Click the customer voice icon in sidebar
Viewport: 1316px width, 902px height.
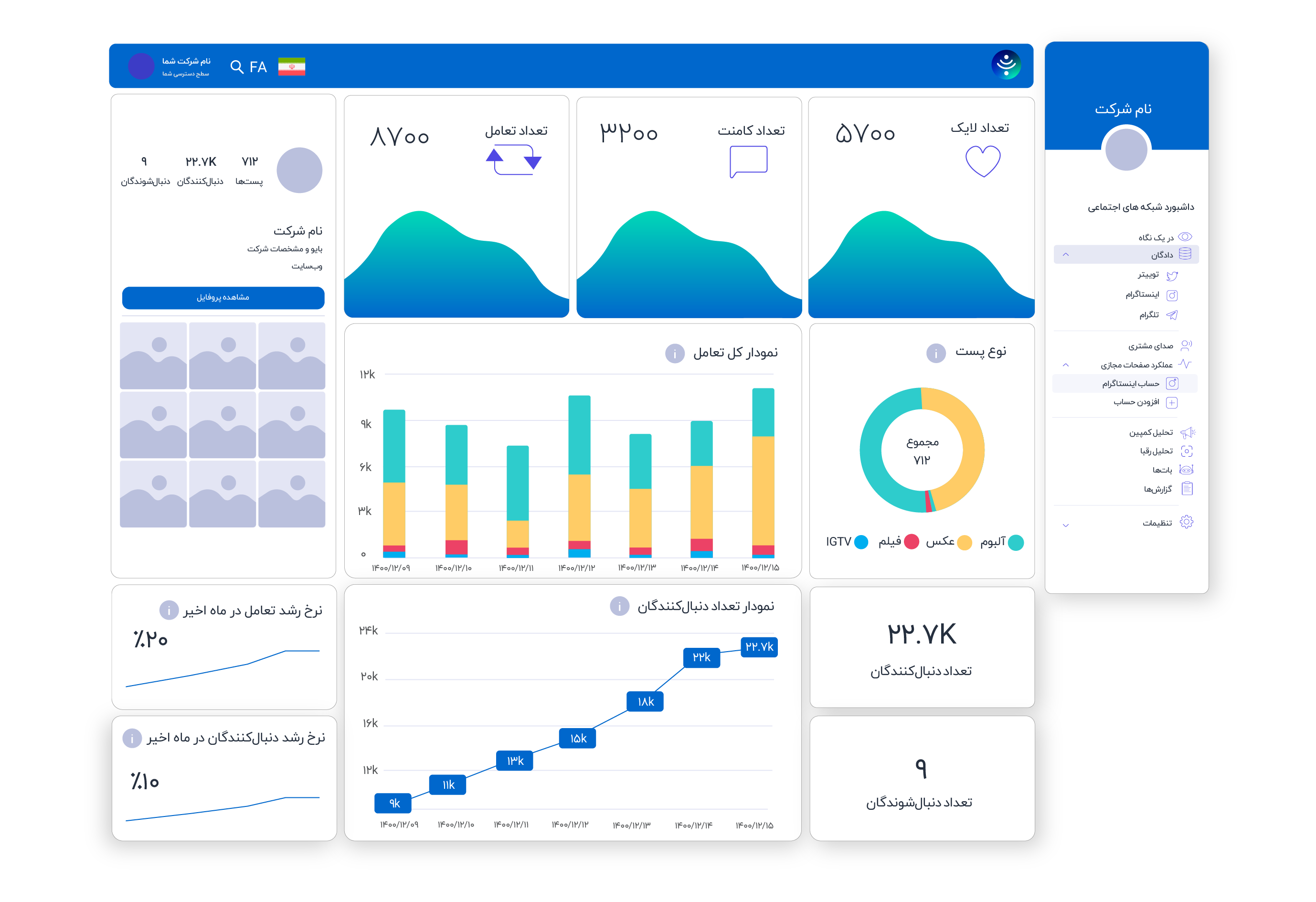(x=1187, y=346)
